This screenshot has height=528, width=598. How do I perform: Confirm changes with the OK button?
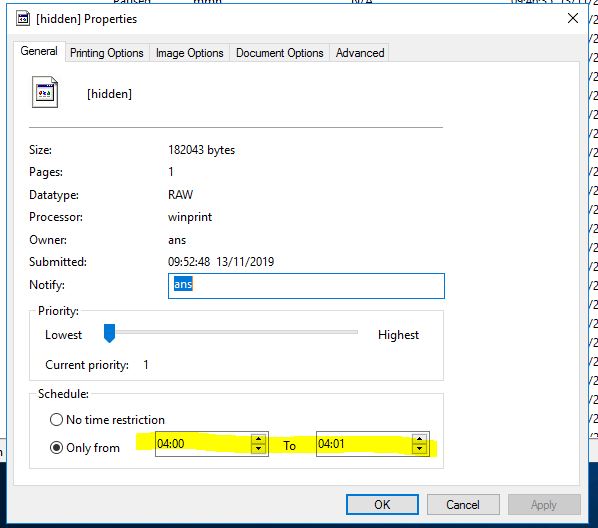click(x=382, y=505)
